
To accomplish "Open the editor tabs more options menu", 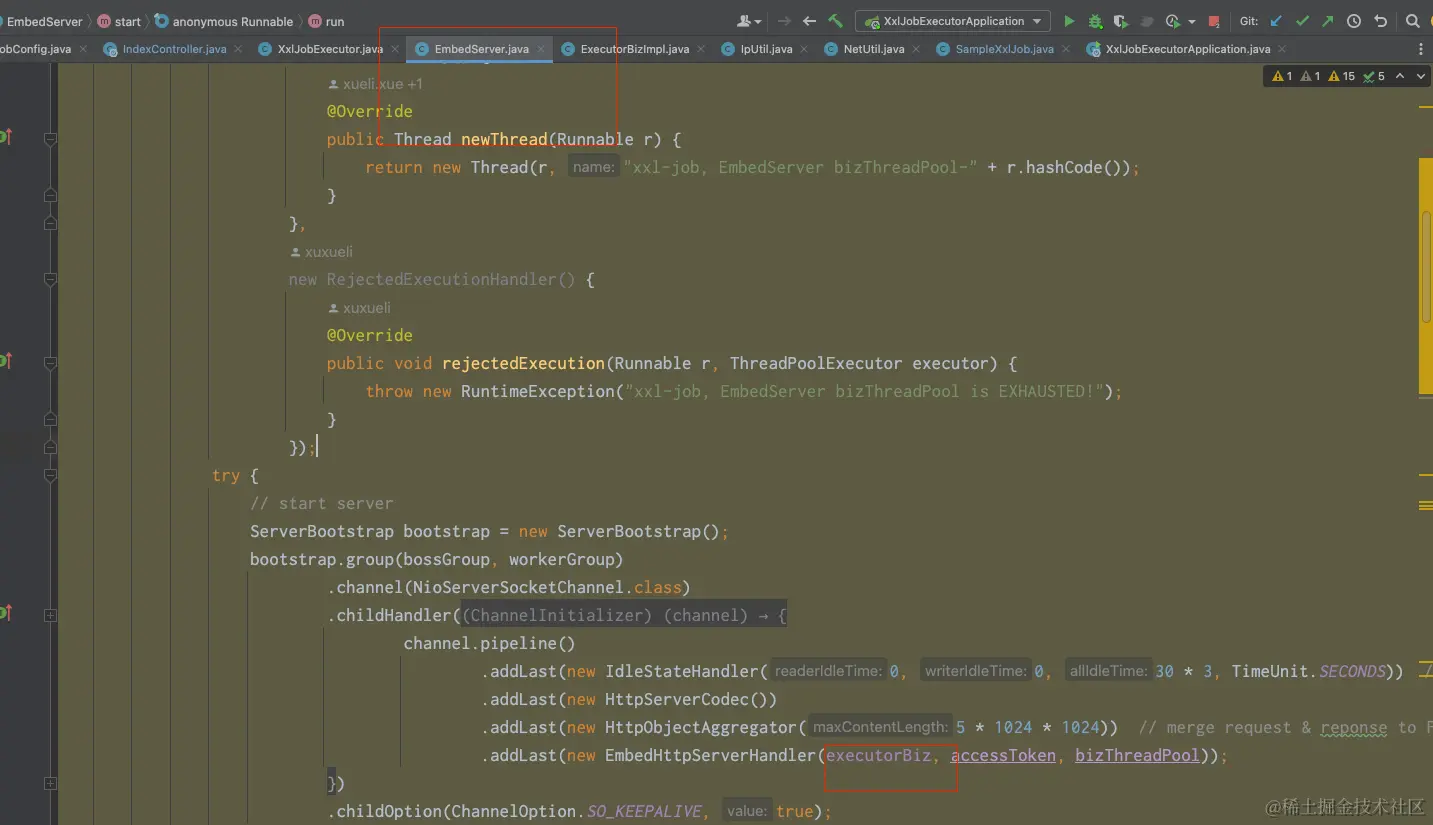I will point(1421,49).
